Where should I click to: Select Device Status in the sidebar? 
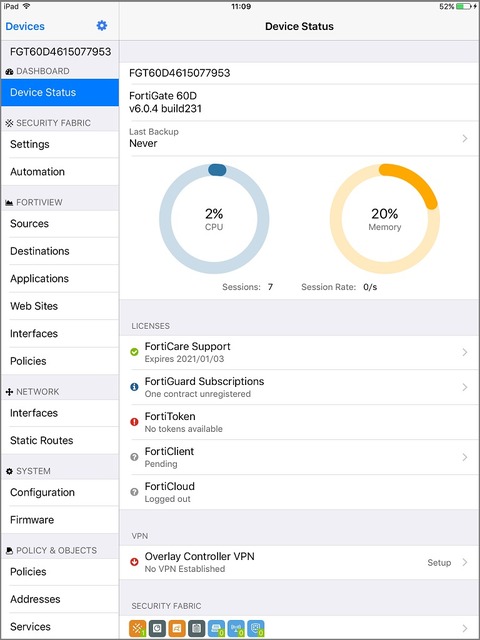click(60, 92)
